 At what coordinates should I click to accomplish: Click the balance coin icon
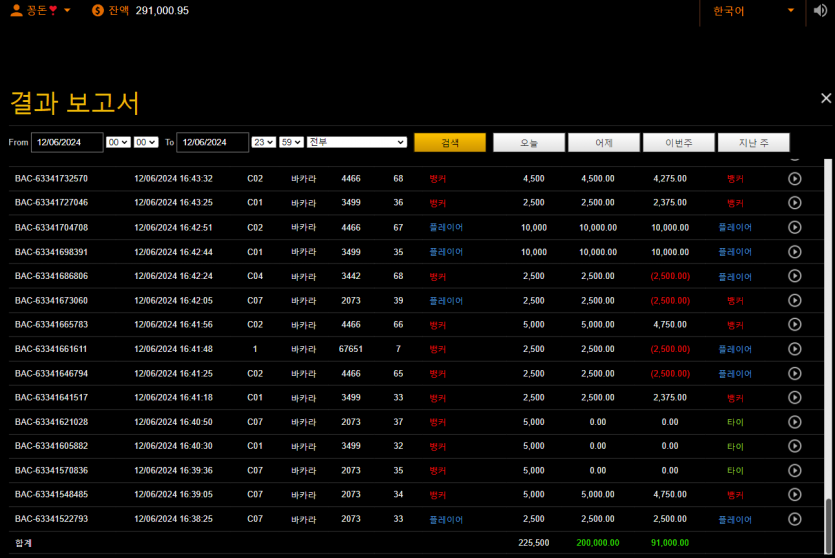[x=97, y=10]
